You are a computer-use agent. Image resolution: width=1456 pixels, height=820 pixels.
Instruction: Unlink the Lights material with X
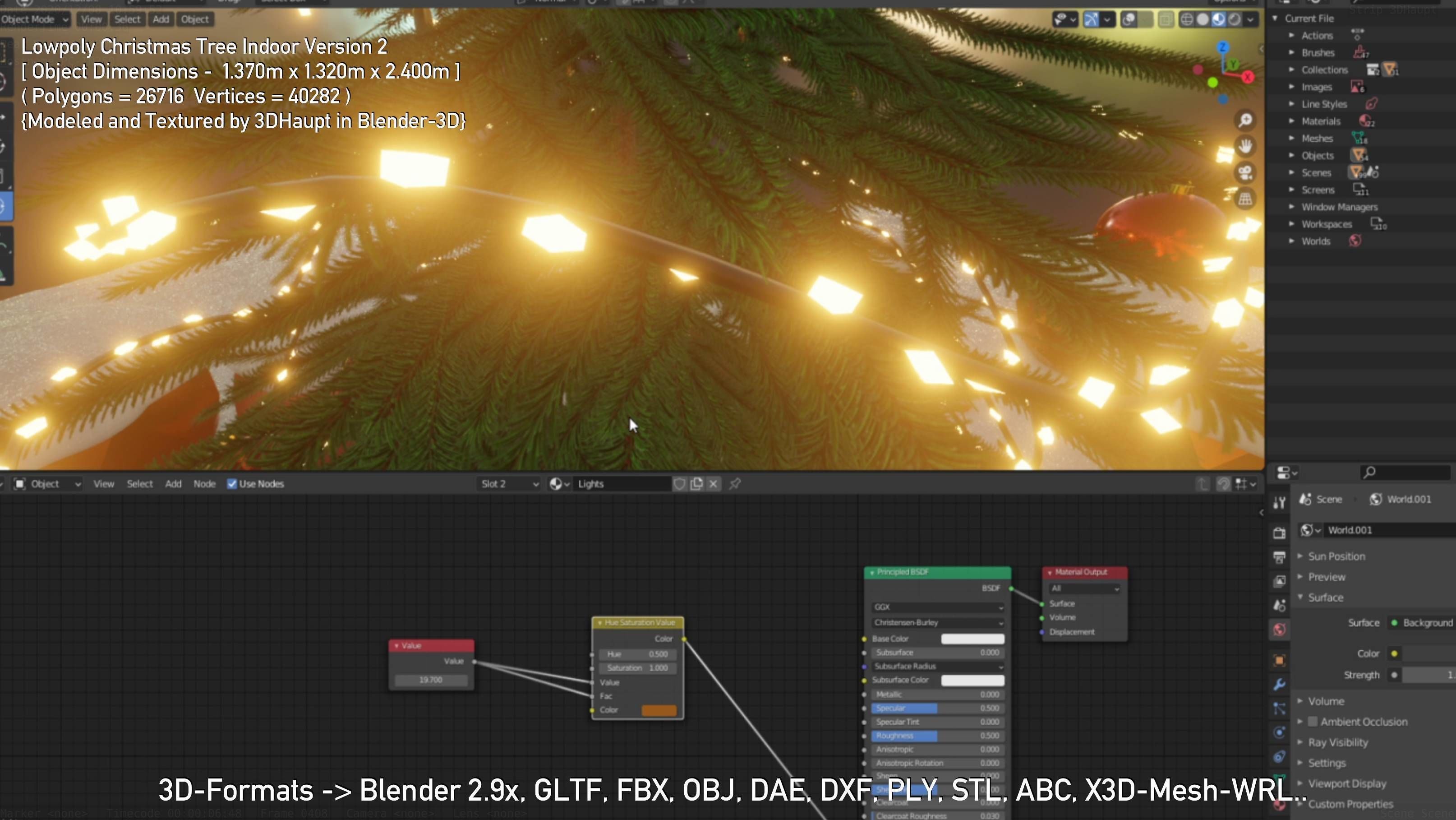coord(713,483)
